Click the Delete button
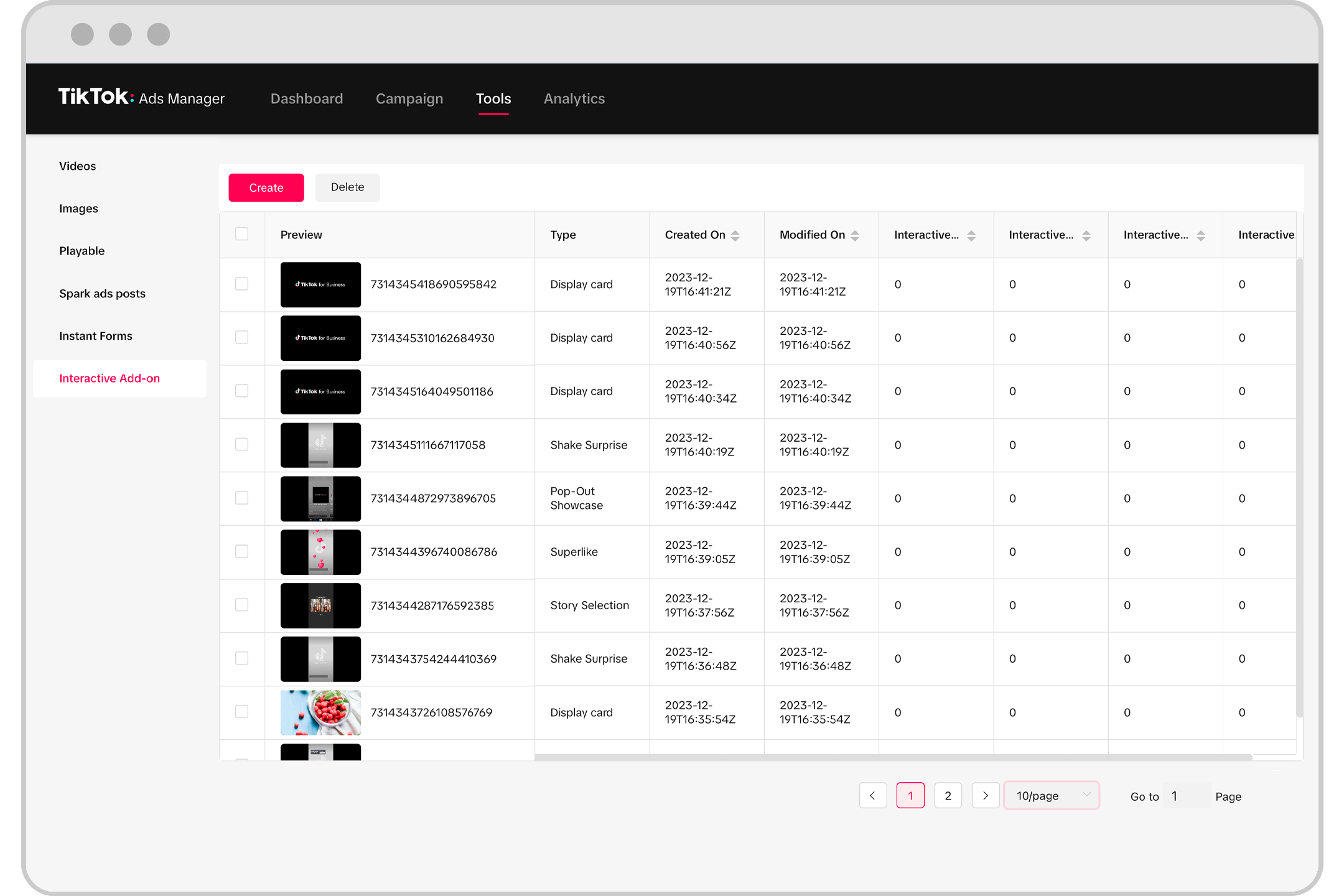The width and height of the screenshot is (1344, 896). click(347, 187)
